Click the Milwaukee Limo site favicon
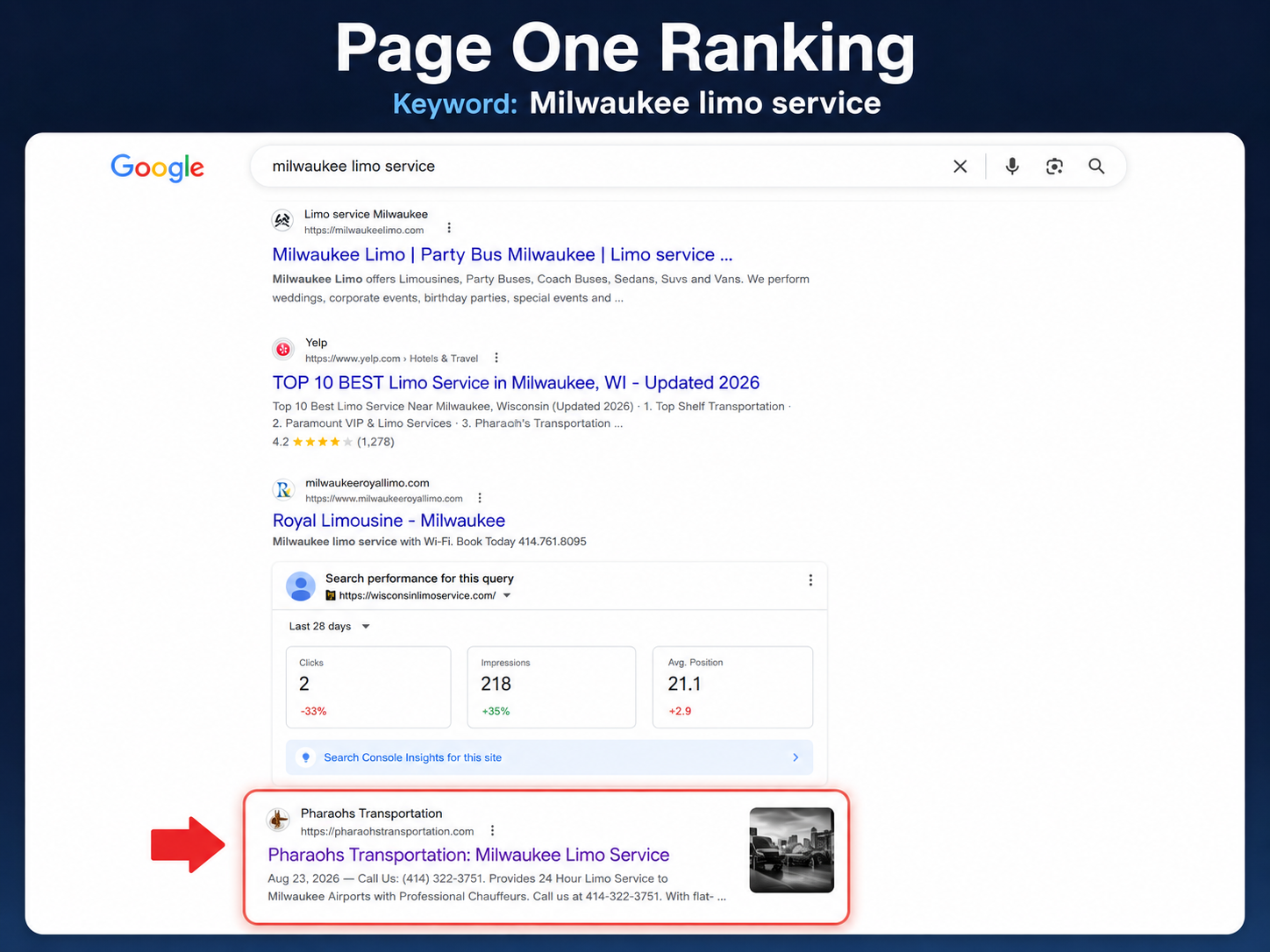Screen dimensions: 1270x952 point(282,221)
